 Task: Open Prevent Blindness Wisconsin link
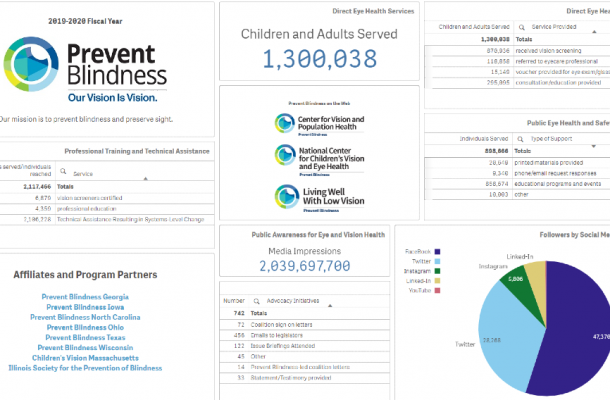point(85,347)
